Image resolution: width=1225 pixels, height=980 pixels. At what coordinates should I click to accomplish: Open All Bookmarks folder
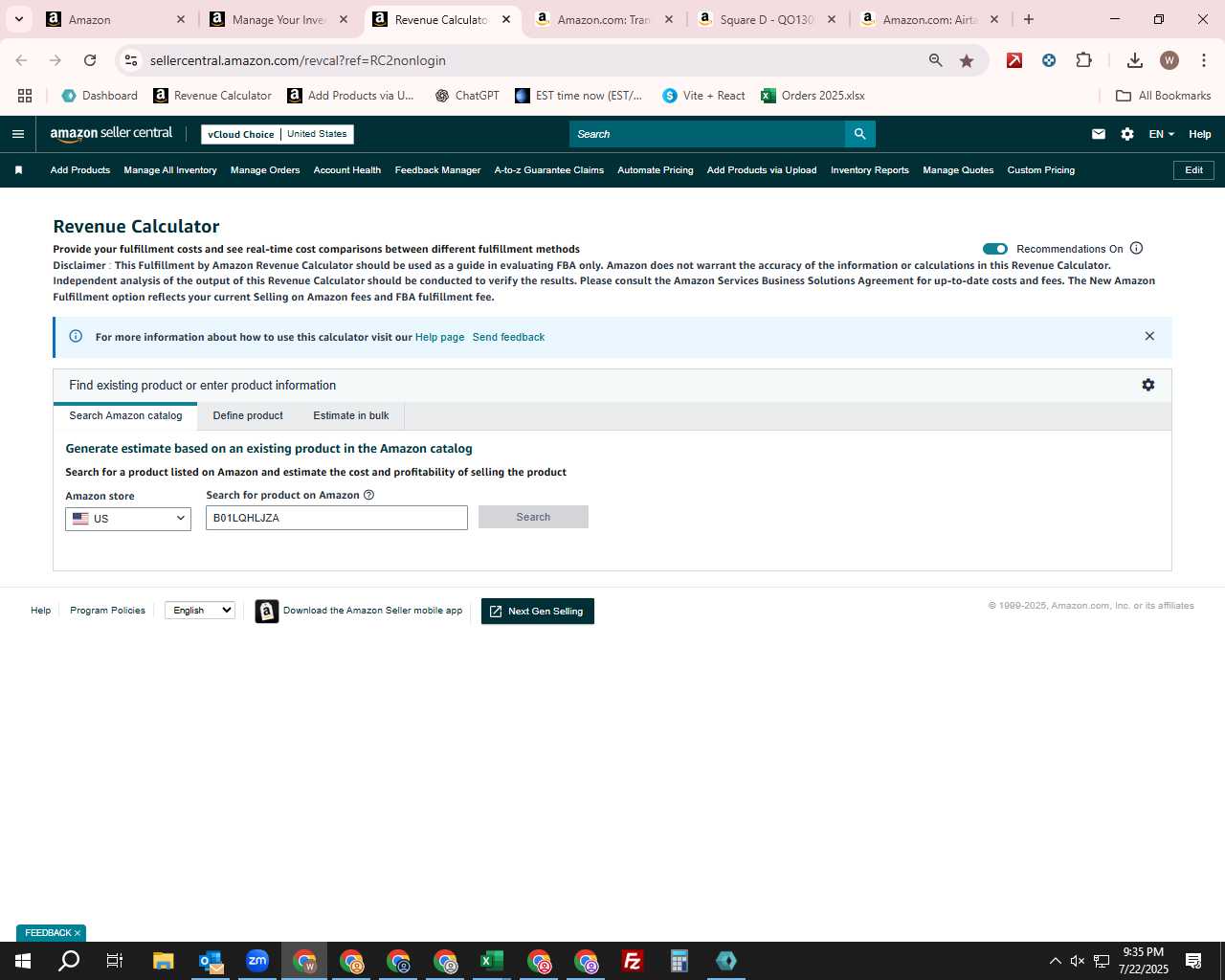pyautogui.click(x=1164, y=96)
